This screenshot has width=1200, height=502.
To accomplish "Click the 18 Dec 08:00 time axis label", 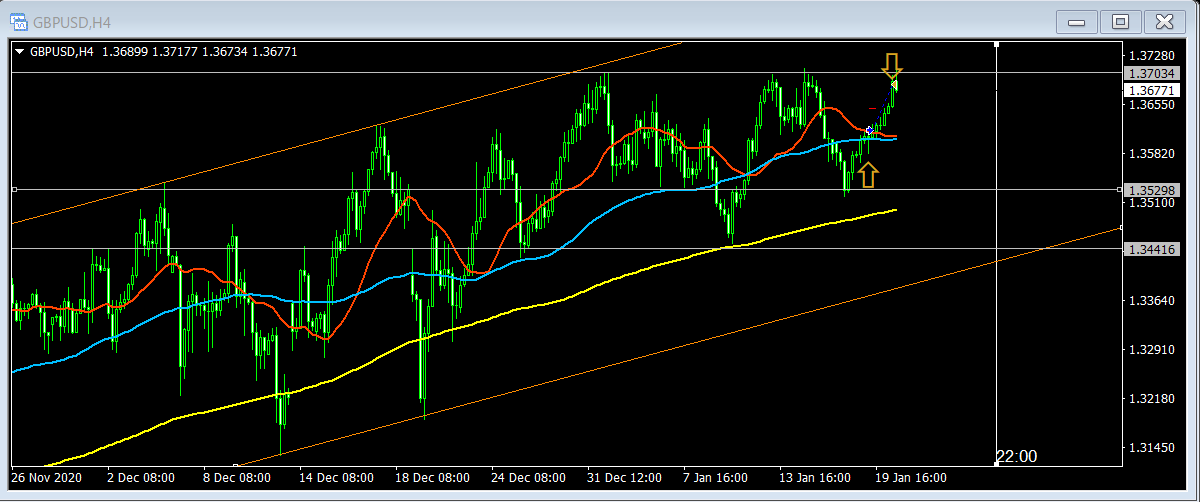I will tap(432, 477).
